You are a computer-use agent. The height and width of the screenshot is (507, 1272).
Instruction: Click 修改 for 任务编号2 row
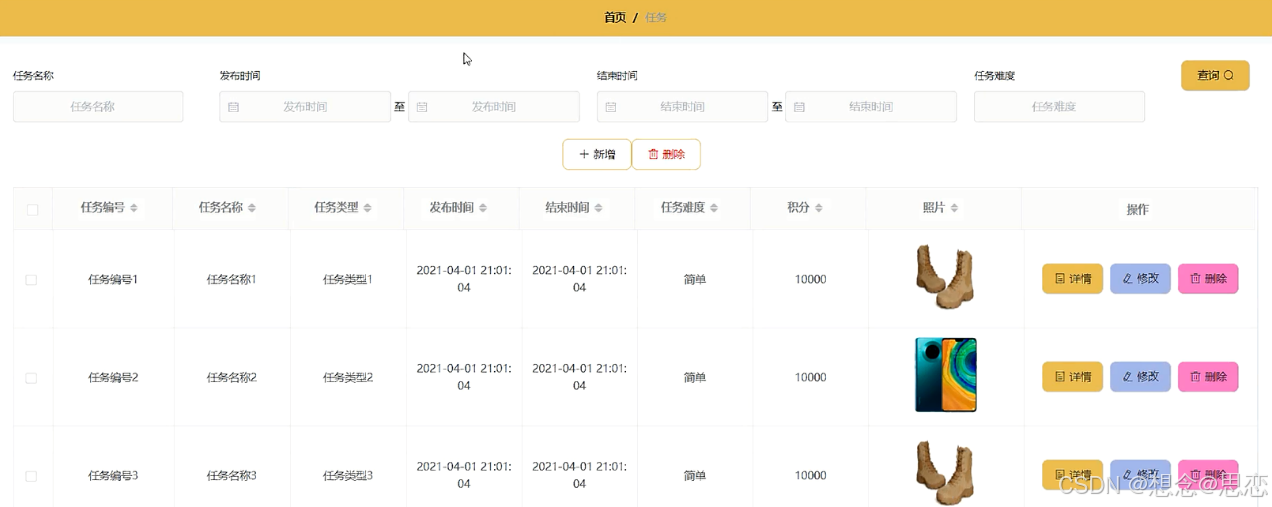coord(1140,377)
